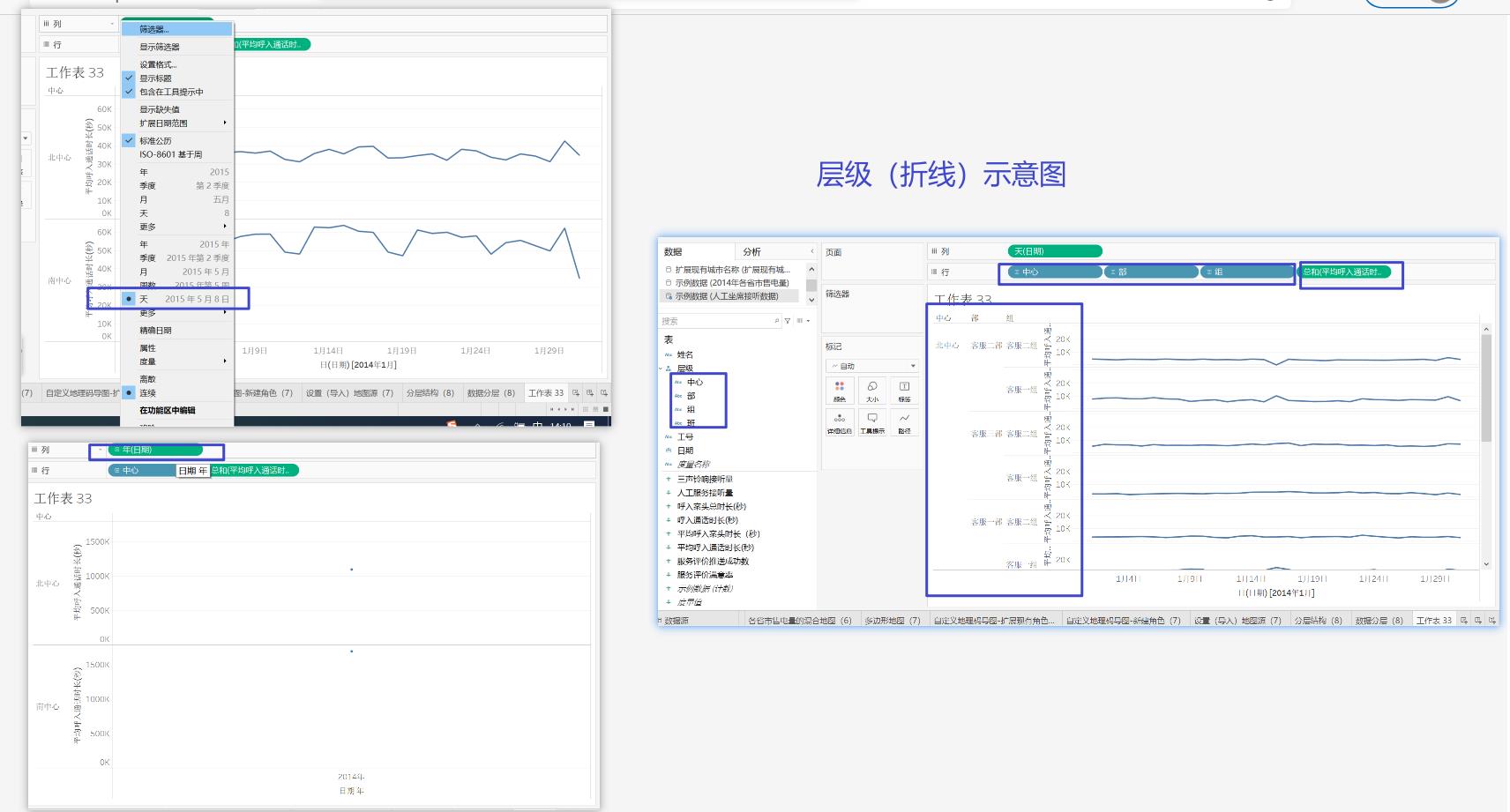Toggle the 显示标题 checked menu option

tap(177, 78)
